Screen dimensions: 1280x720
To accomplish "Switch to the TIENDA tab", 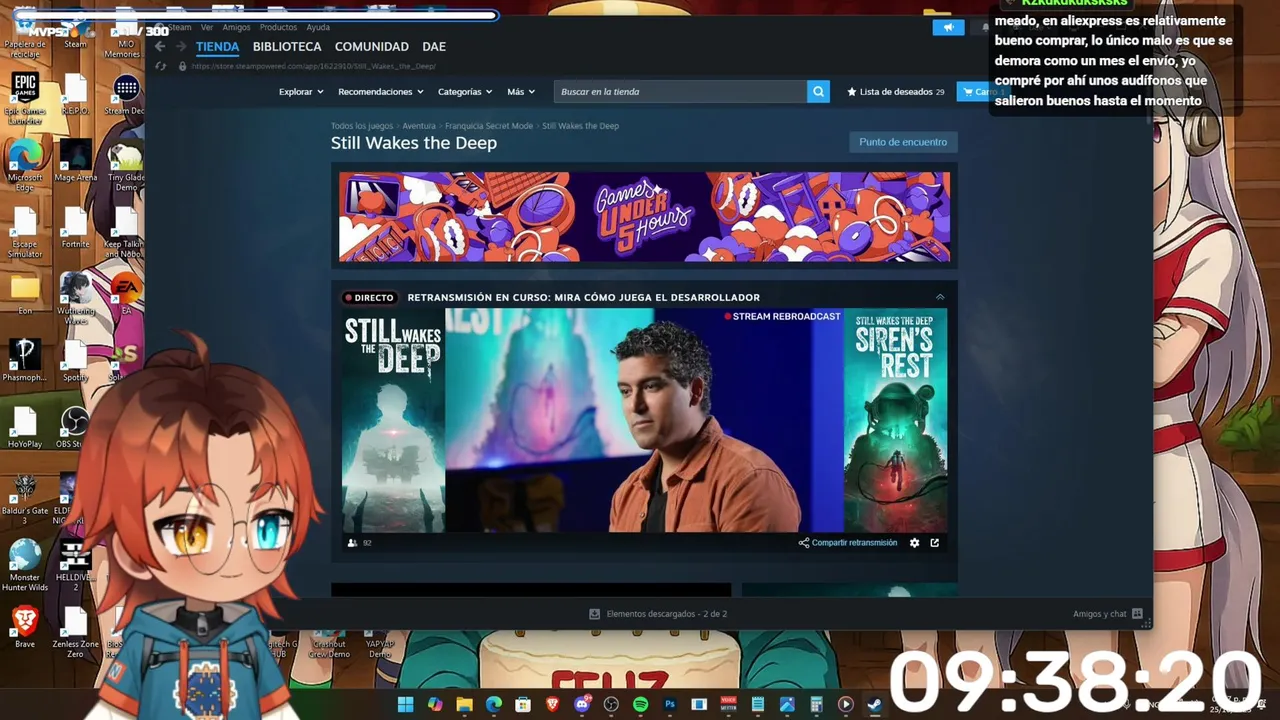I will pyautogui.click(x=217, y=46).
